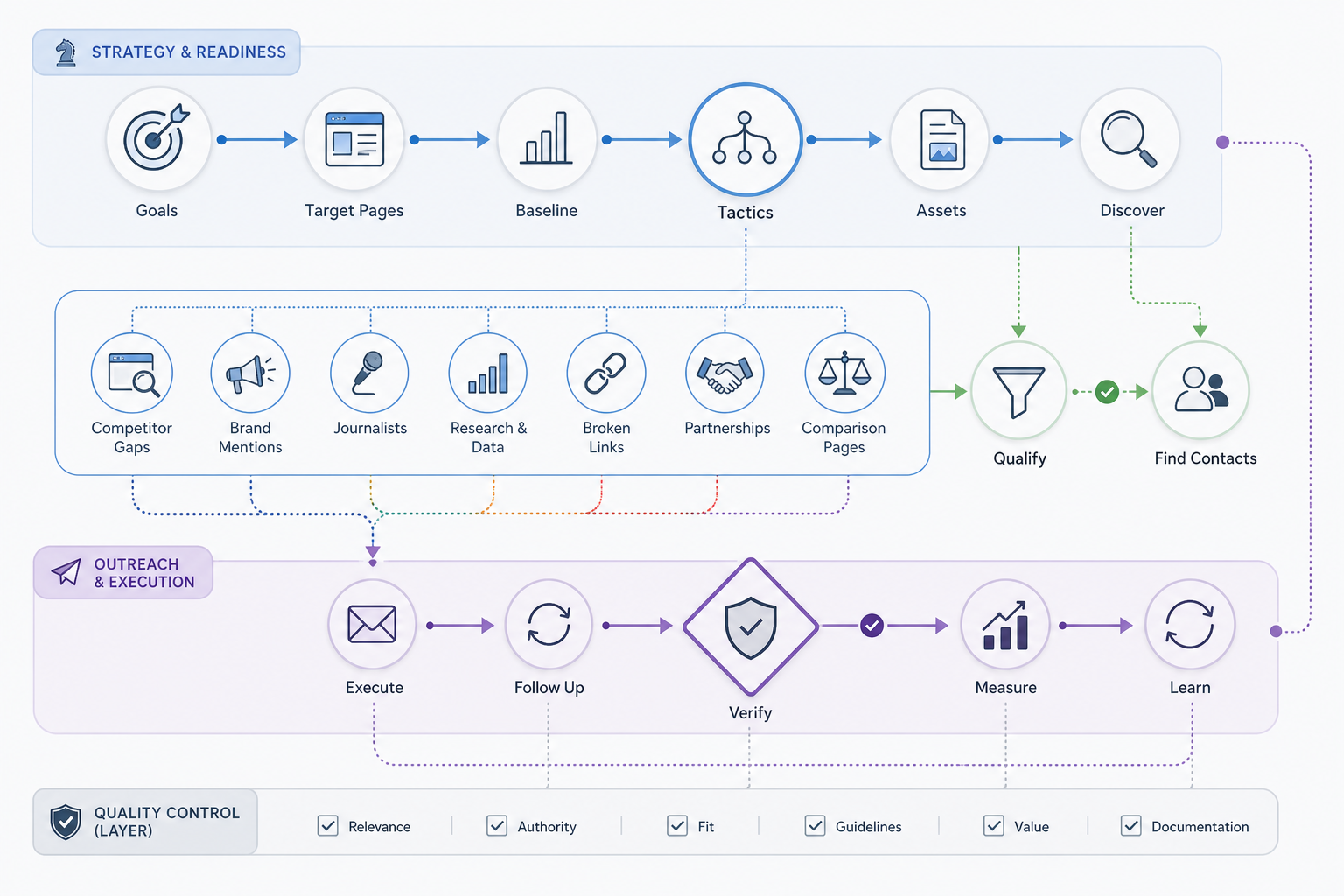Screen dimensions: 1344x896
Task: Click the "Tactics" label text
Action: tap(745, 213)
